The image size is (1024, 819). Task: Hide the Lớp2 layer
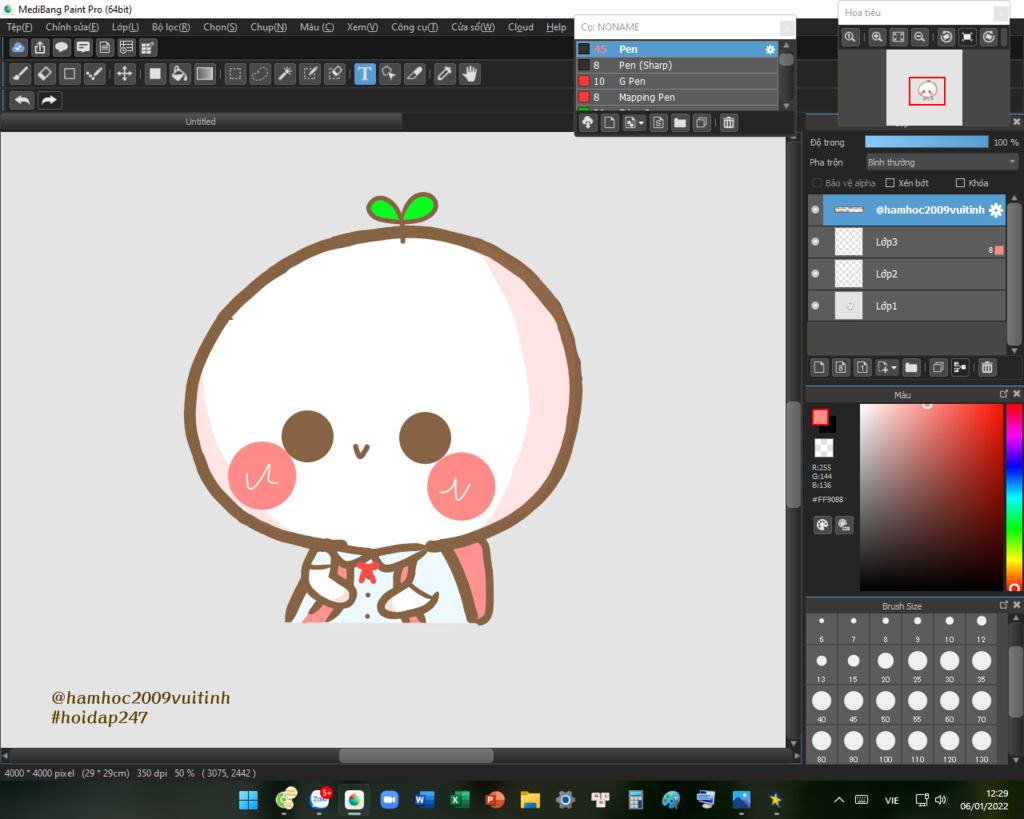(815, 274)
